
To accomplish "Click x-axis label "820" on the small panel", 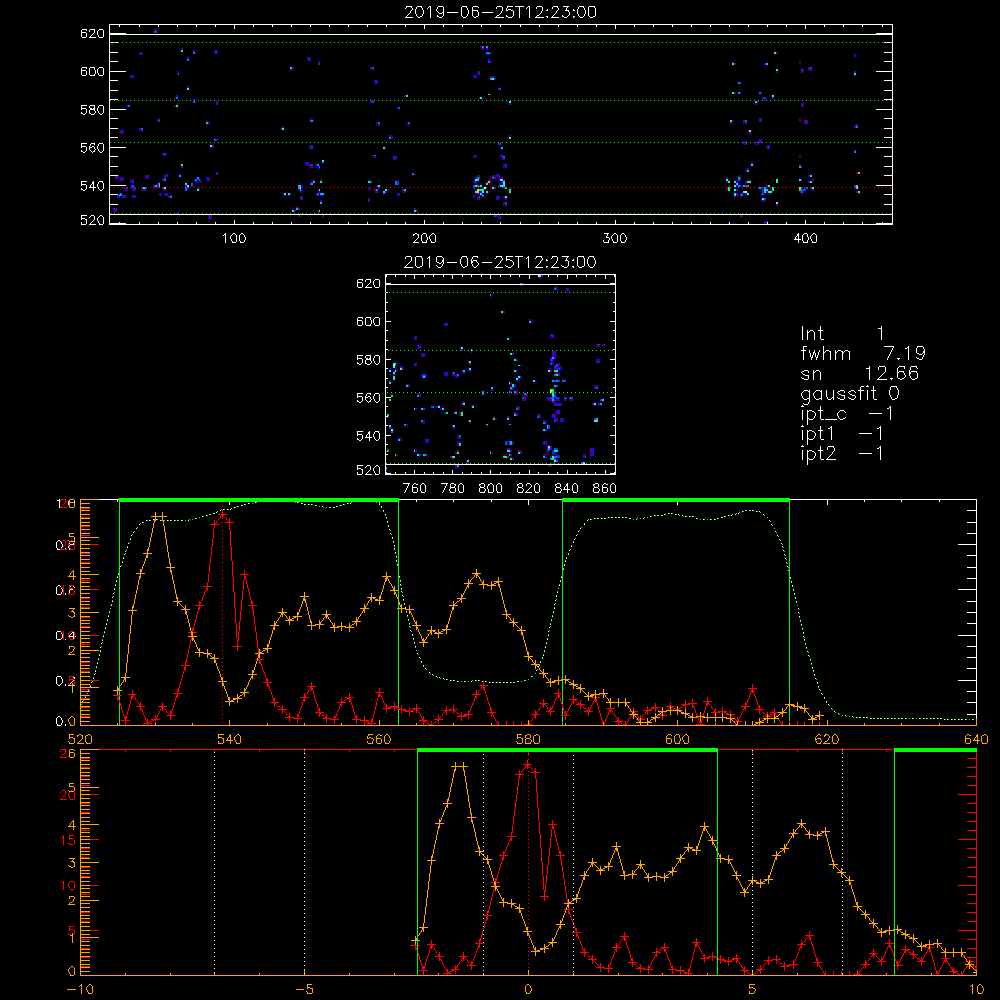I will (x=529, y=488).
